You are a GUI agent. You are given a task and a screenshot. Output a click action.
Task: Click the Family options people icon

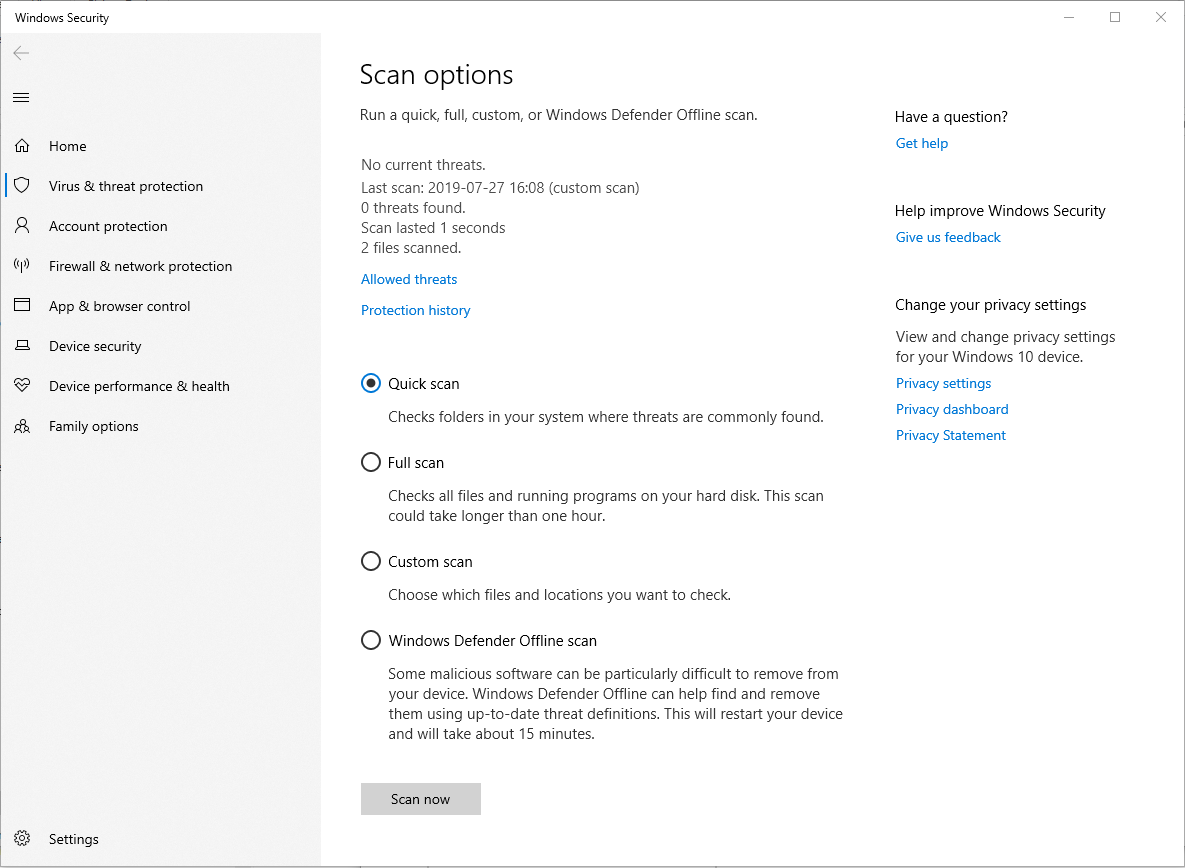[22, 426]
